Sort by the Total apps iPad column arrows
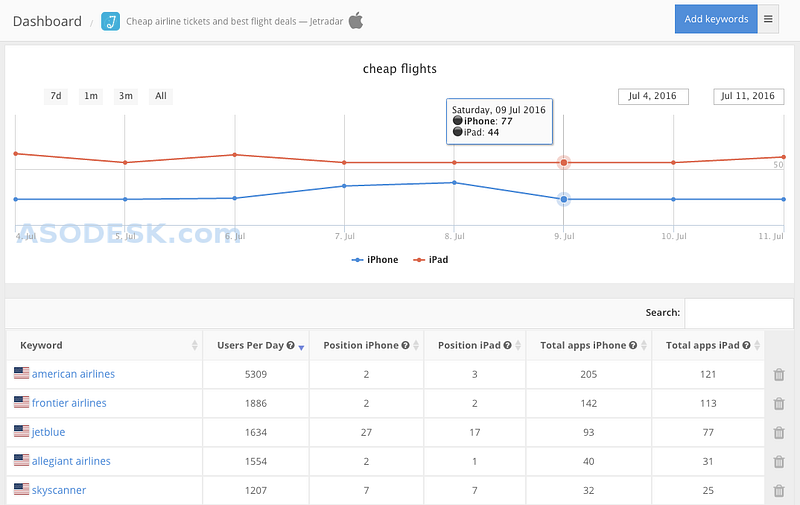Viewport: 800px width, 505px height. point(757,345)
